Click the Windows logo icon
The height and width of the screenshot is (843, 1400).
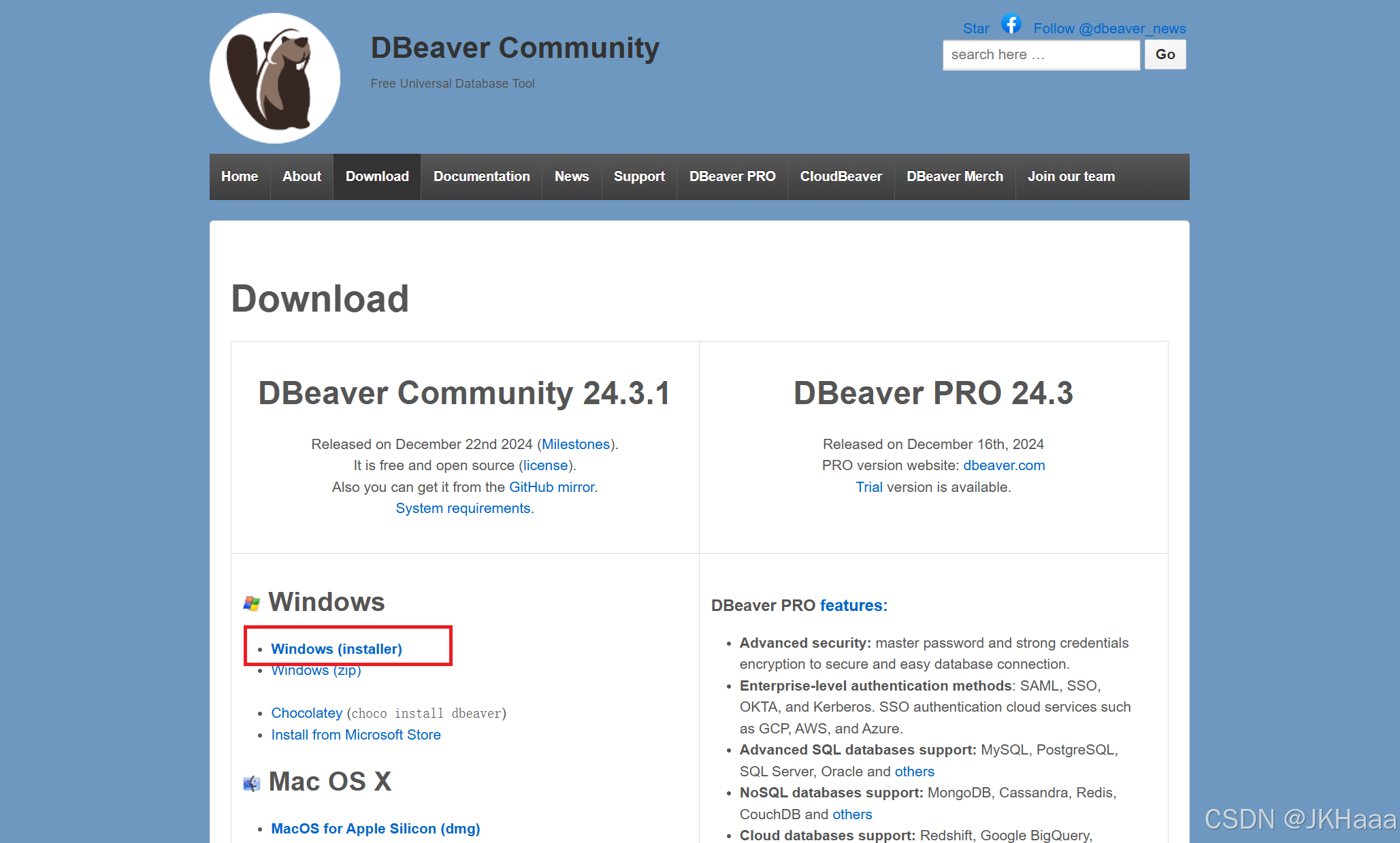point(252,603)
